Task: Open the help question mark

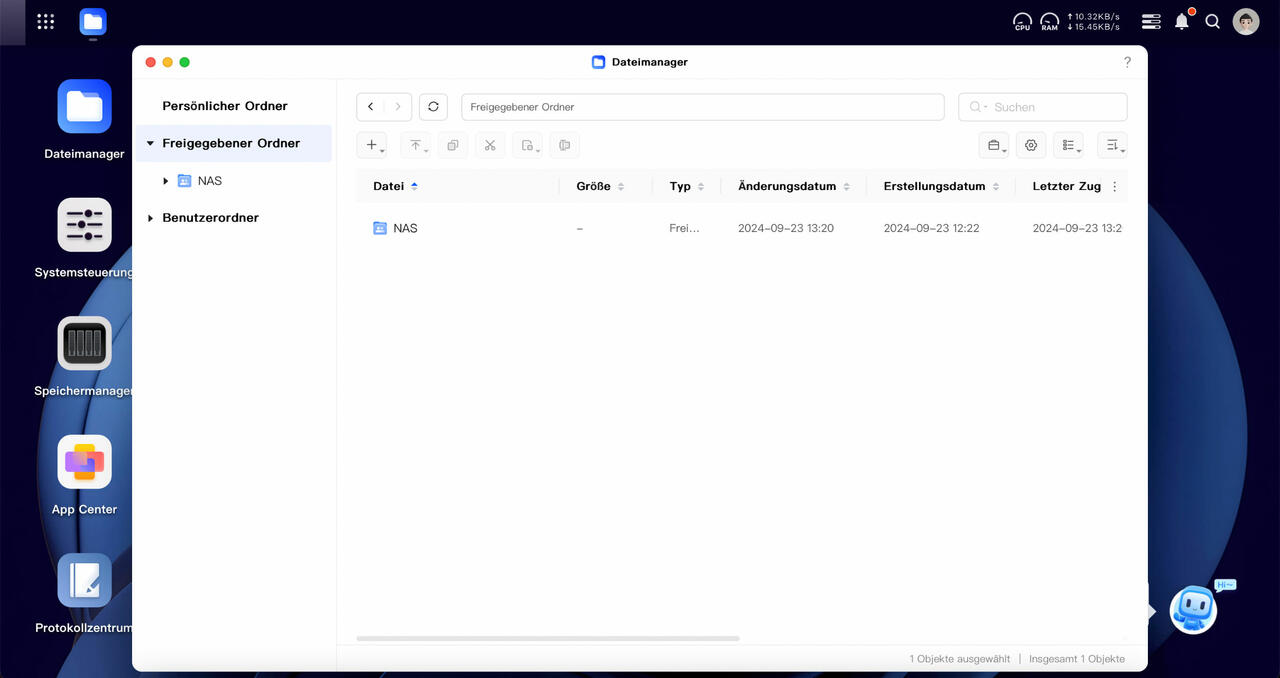Action: pyautogui.click(x=1127, y=62)
